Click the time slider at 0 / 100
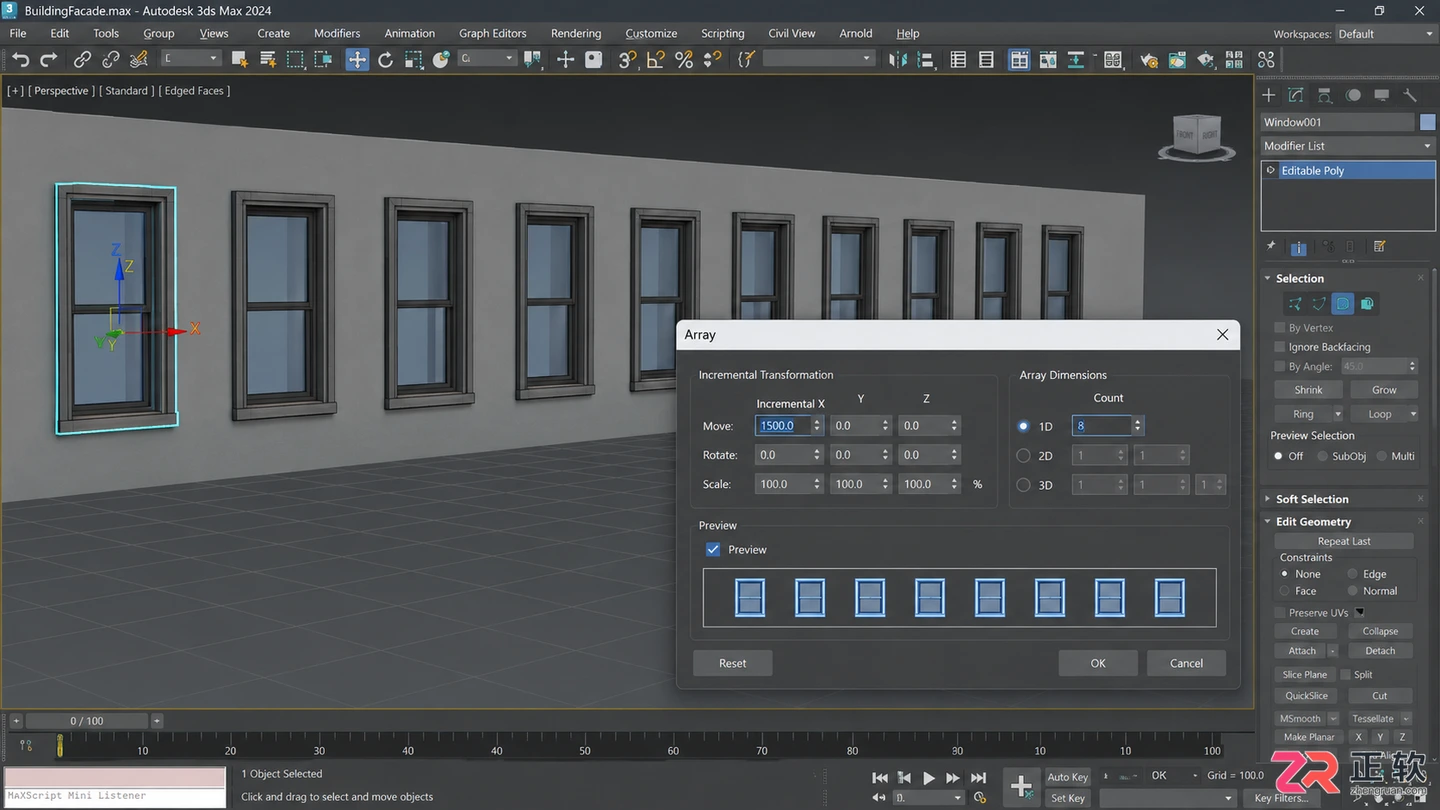Image resolution: width=1440 pixels, height=810 pixels. [86, 721]
